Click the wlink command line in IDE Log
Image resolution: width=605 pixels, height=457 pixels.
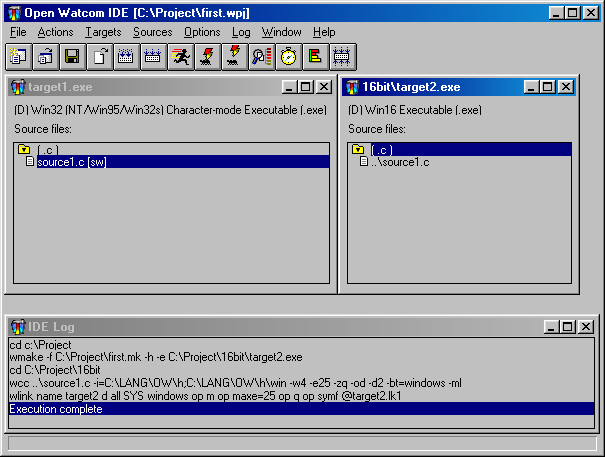click(200, 396)
